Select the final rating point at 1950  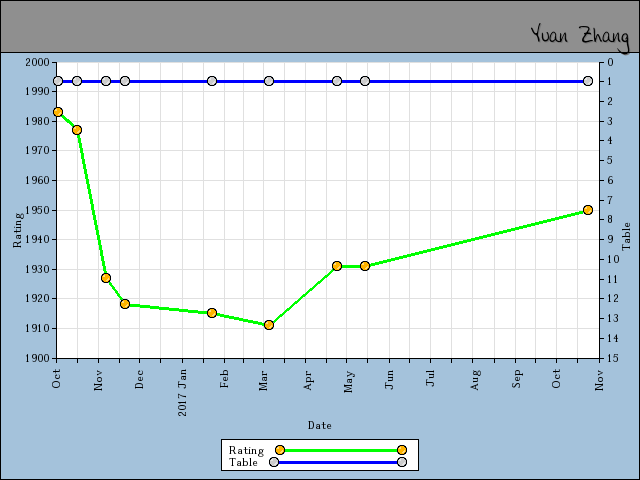588,210
